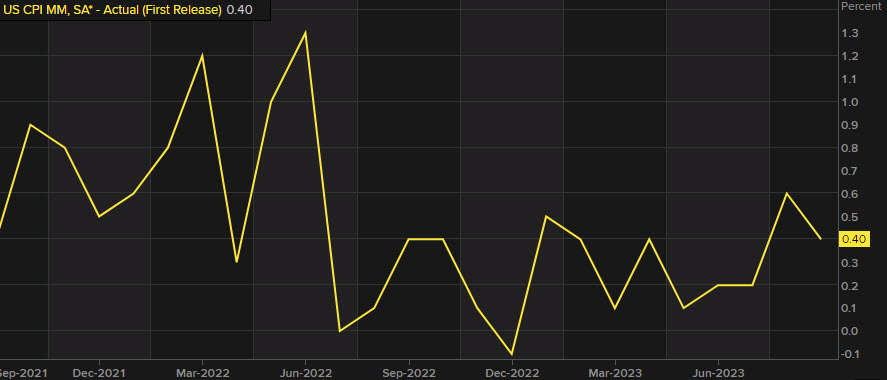Click the 0.1 y-axis value
Screen dimensions: 887x380
(x=850, y=308)
